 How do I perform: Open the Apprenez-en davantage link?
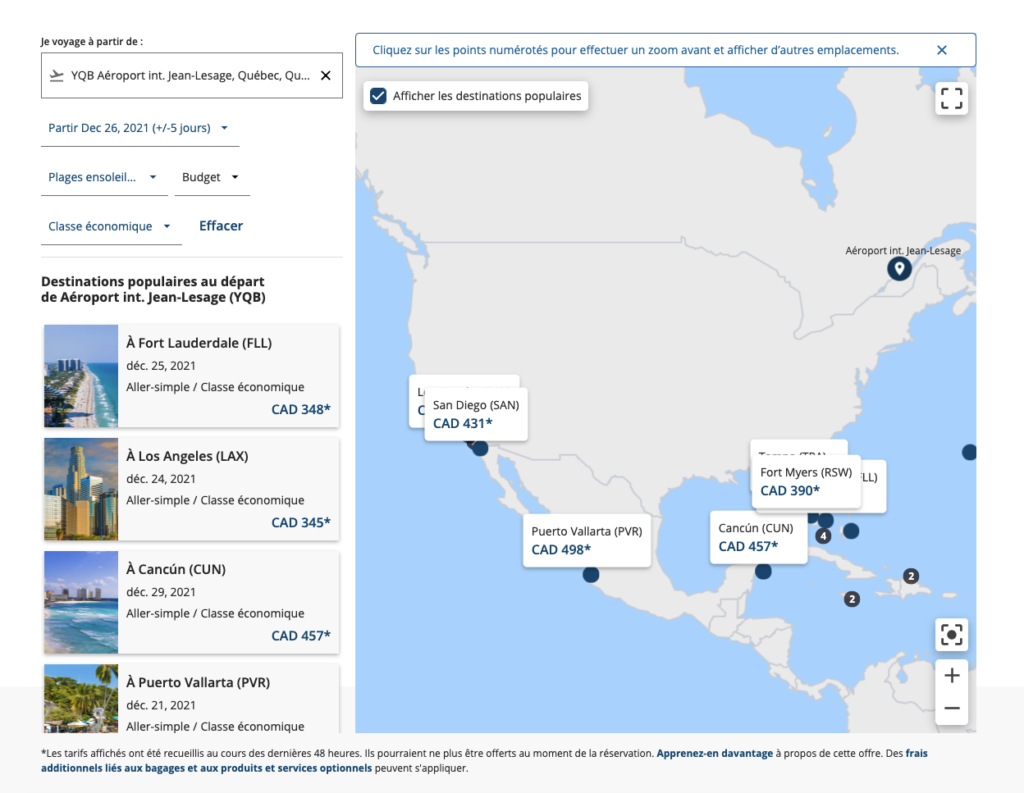(x=714, y=753)
